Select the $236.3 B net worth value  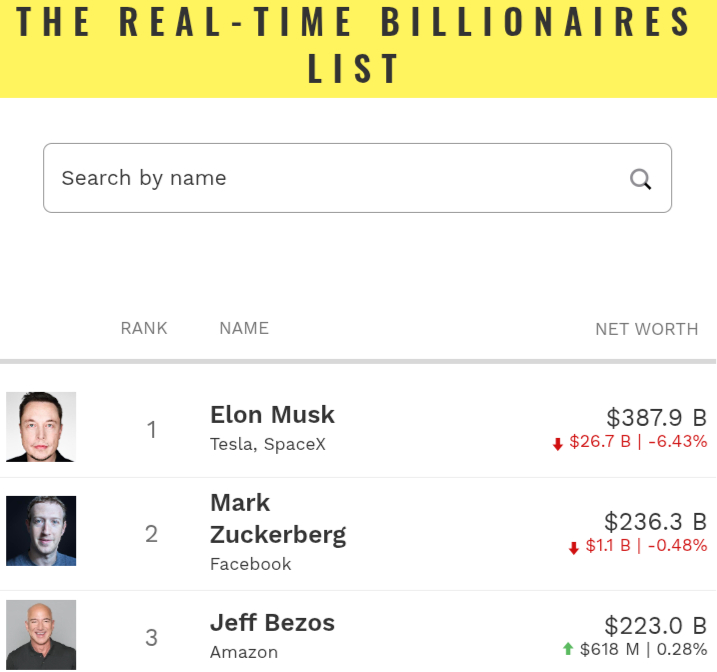(x=655, y=521)
